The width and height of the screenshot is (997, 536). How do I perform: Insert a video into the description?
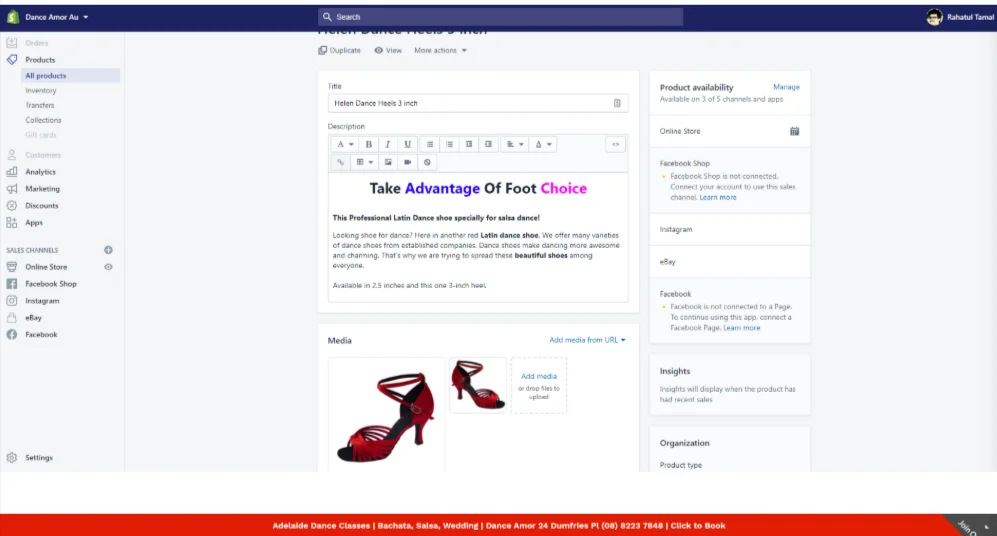click(x=408, y=162)
